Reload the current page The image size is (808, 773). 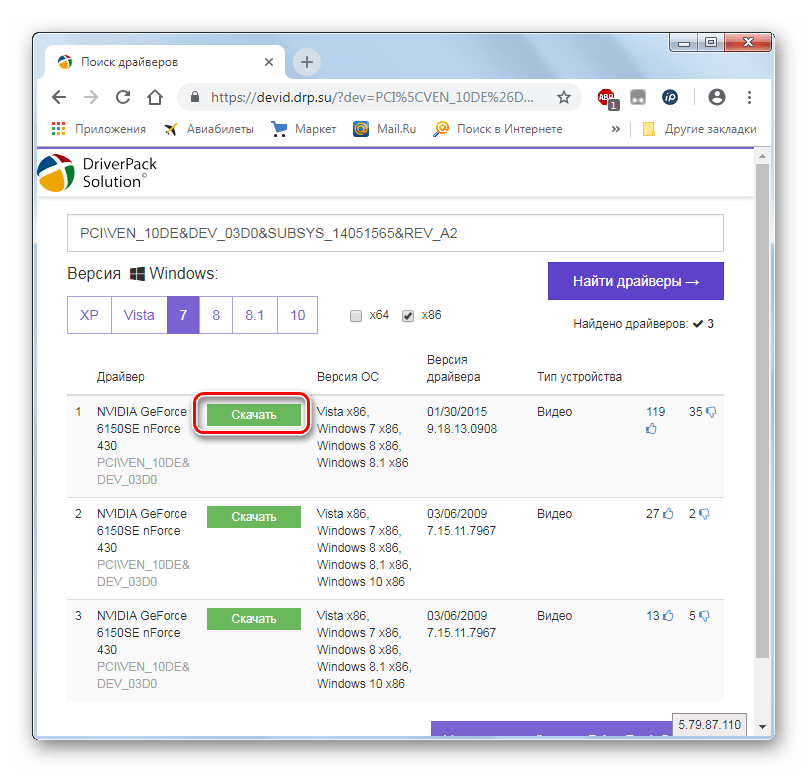point(123,97)
